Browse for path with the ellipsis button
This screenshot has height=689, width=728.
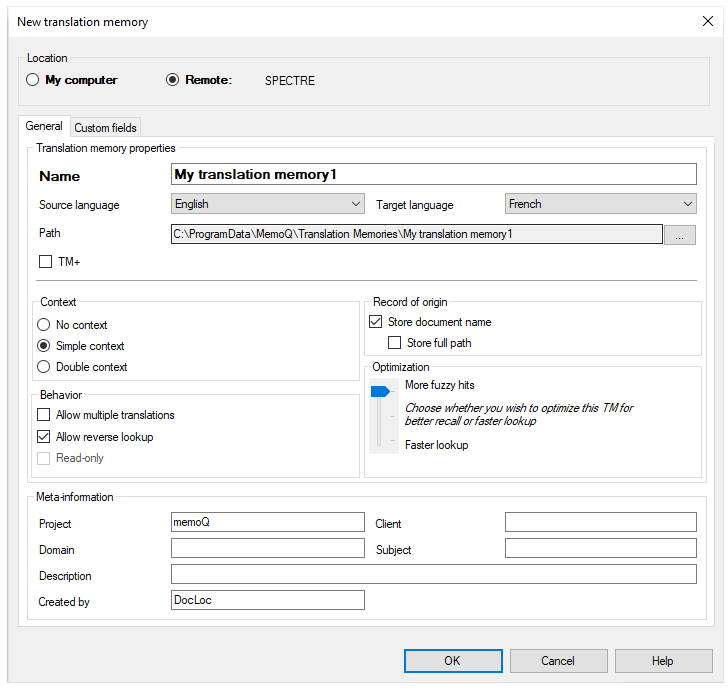click(680, 234)
